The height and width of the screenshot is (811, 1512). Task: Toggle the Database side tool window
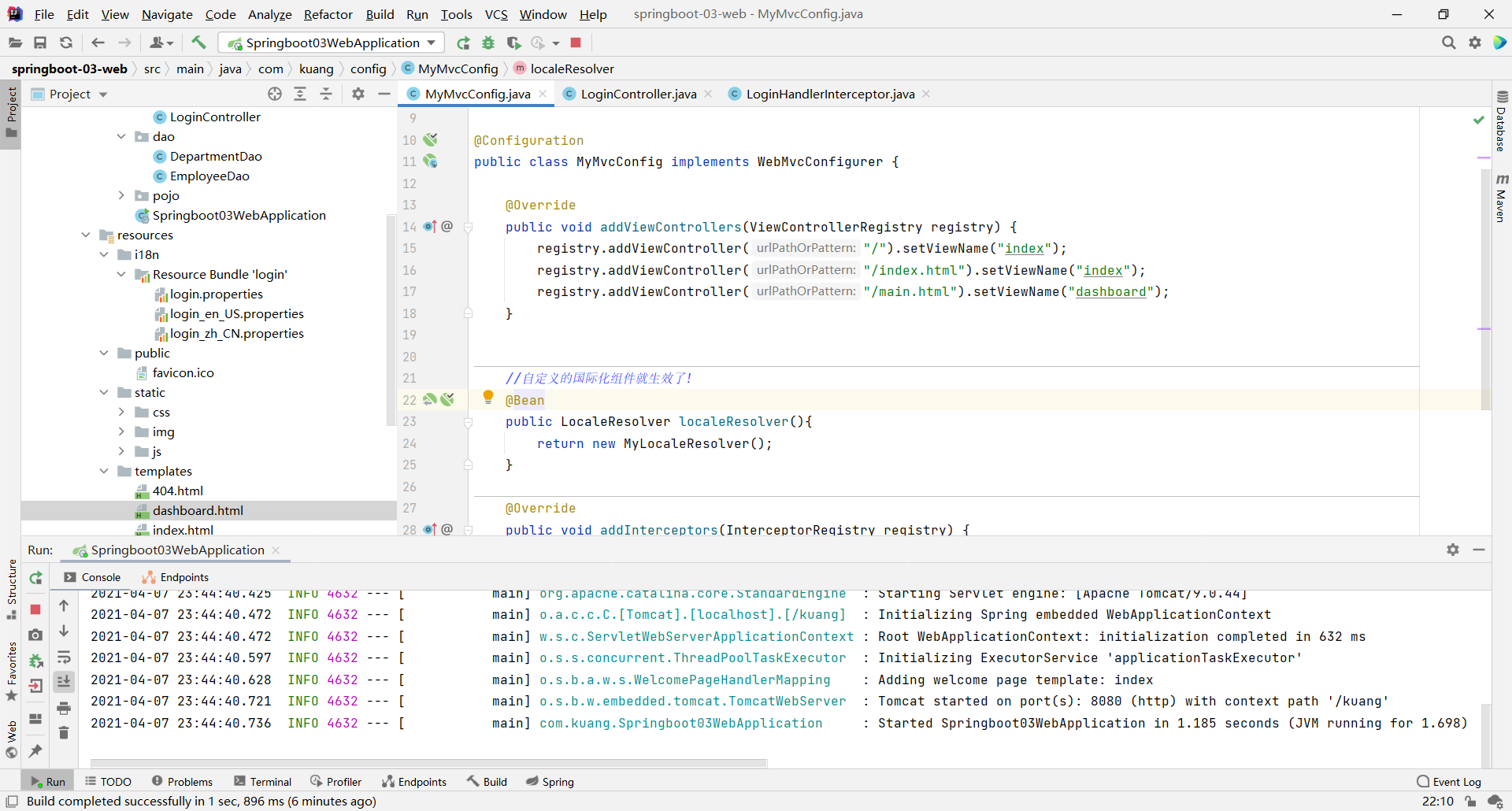(x=1501, y=120)
